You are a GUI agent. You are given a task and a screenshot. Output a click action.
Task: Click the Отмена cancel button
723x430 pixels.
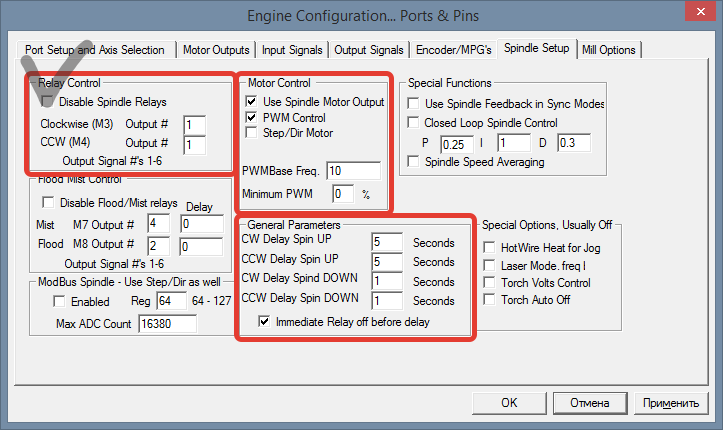(588, 403)
